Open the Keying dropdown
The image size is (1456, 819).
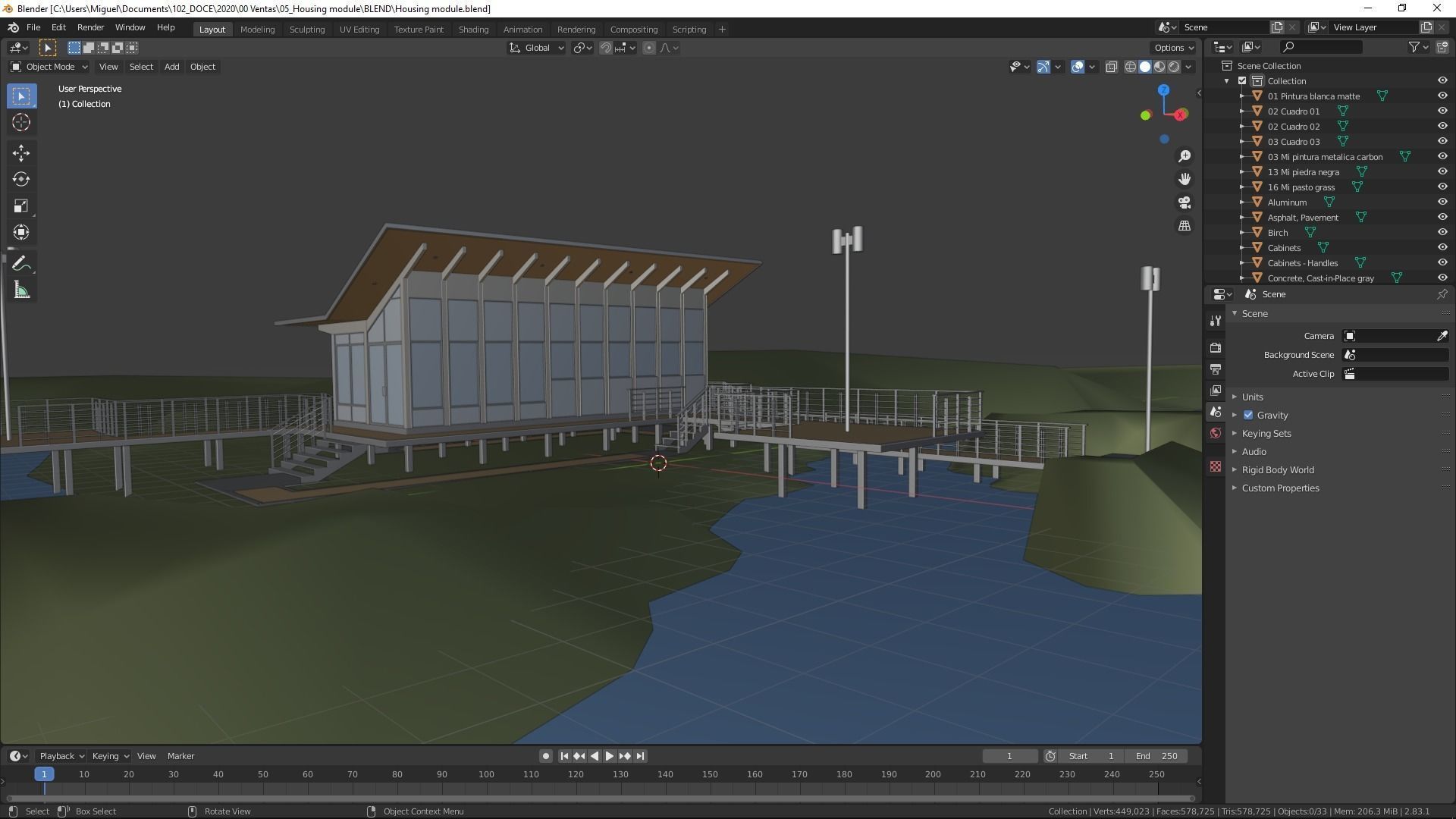click(111, 756)
